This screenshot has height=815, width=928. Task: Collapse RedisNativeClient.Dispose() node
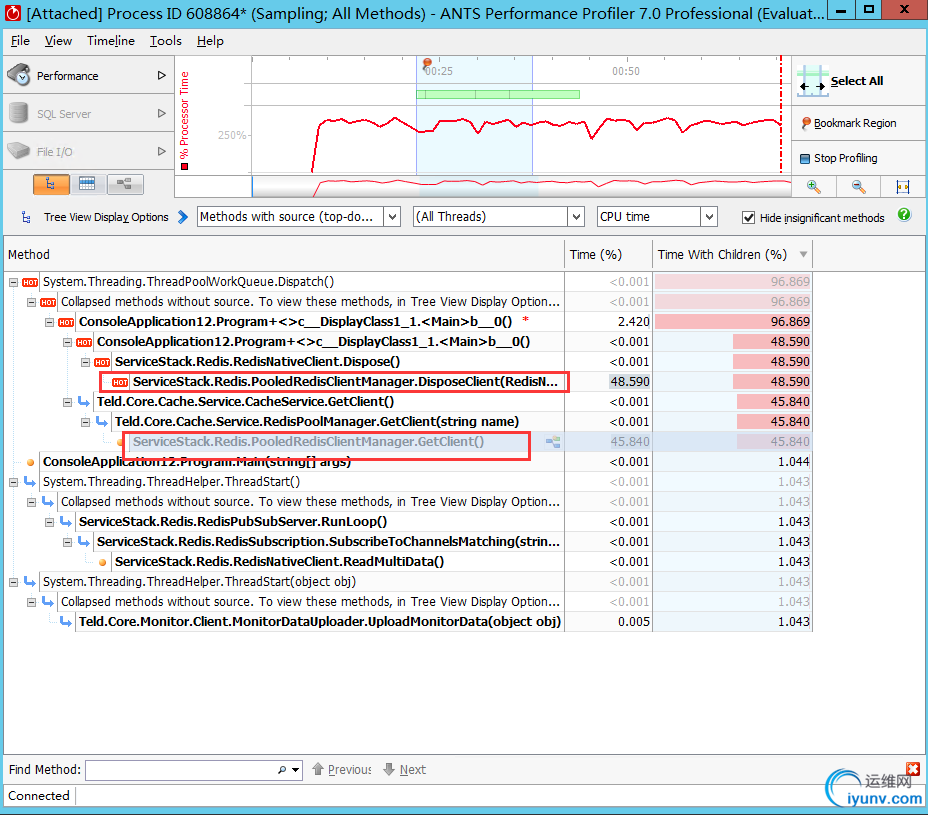pos(85,362)
